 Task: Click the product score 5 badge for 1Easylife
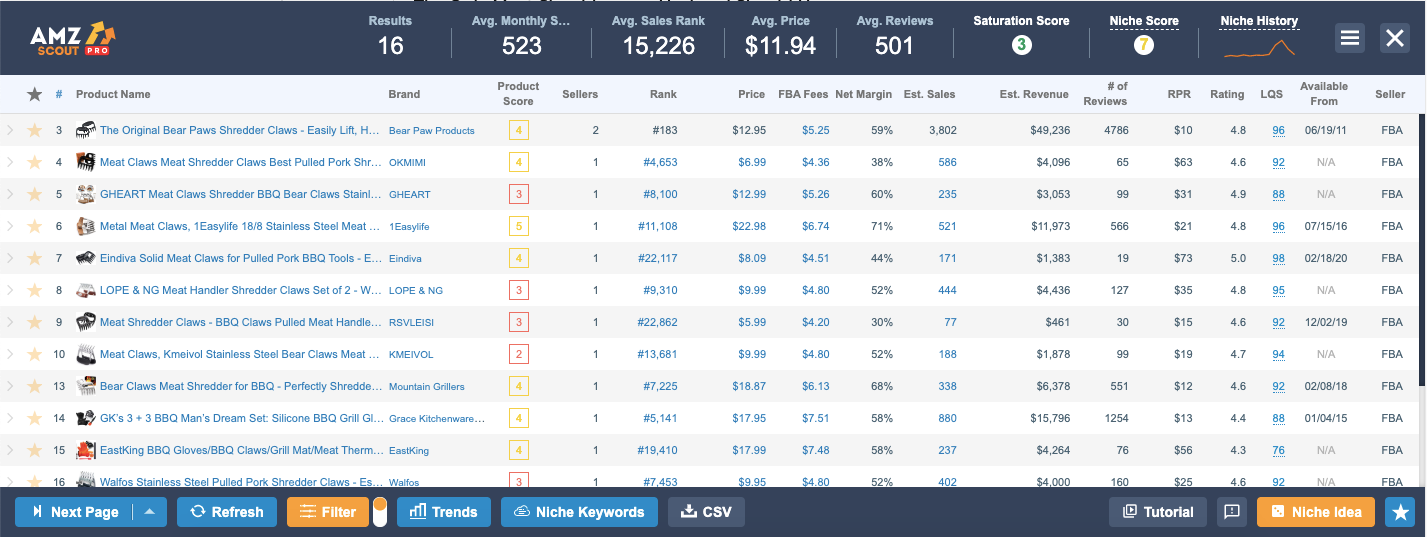click(518, 226)
